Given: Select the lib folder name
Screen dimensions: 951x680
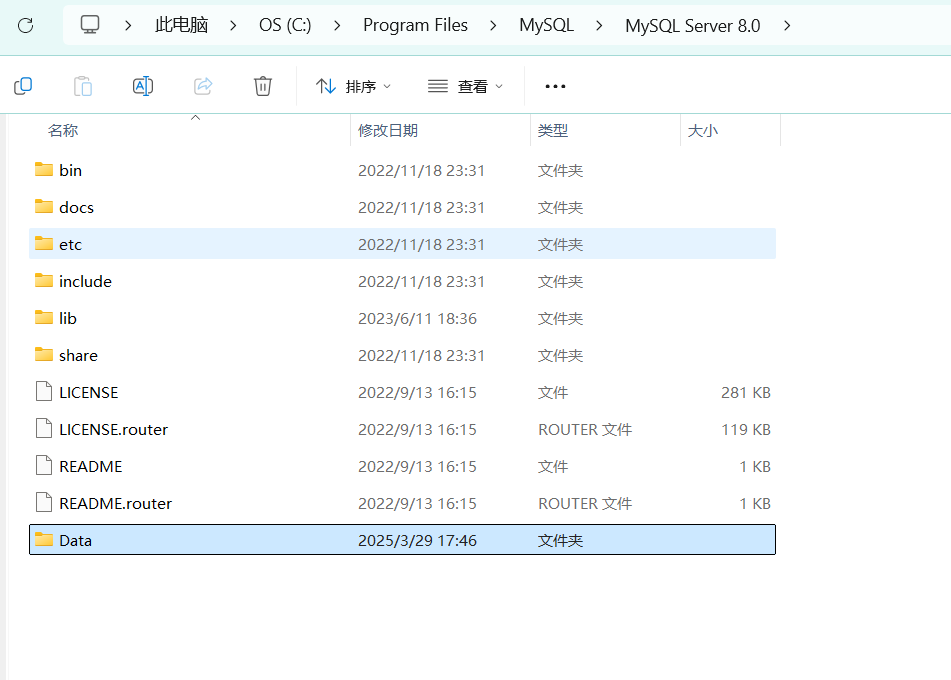Looking at the screenshot, I should tap(68, 318).
